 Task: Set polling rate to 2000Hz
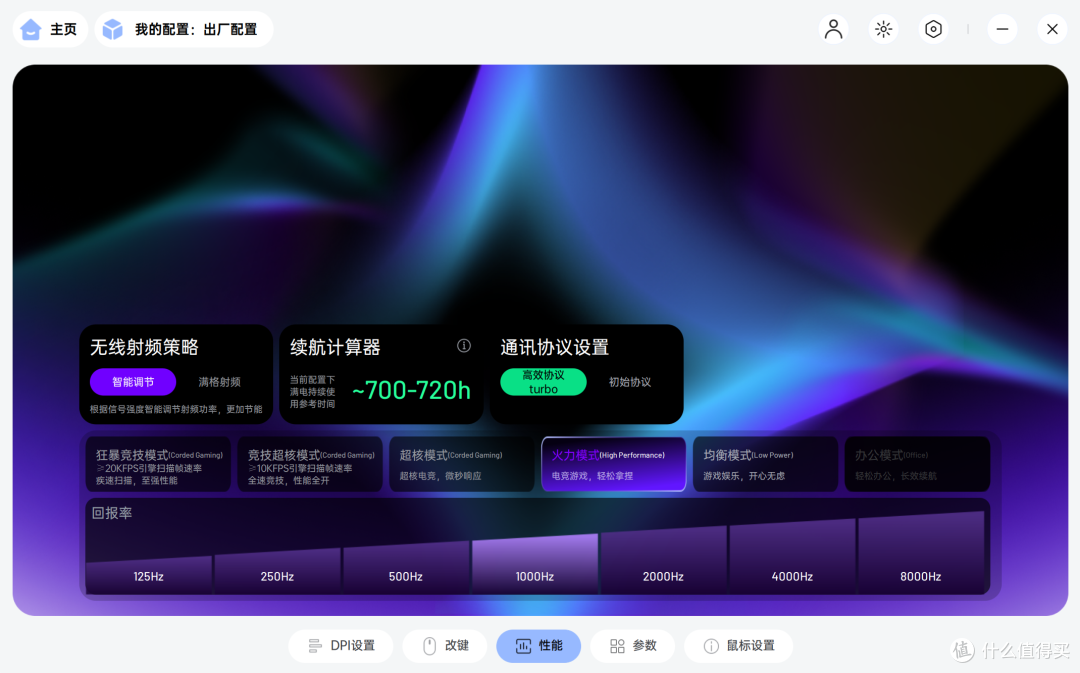[x=663, y=561]
